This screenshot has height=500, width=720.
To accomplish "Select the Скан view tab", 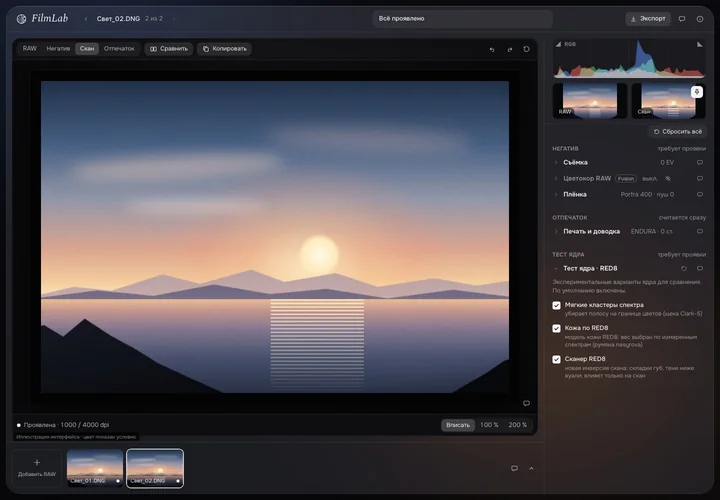I will click(x=87, y=49).
